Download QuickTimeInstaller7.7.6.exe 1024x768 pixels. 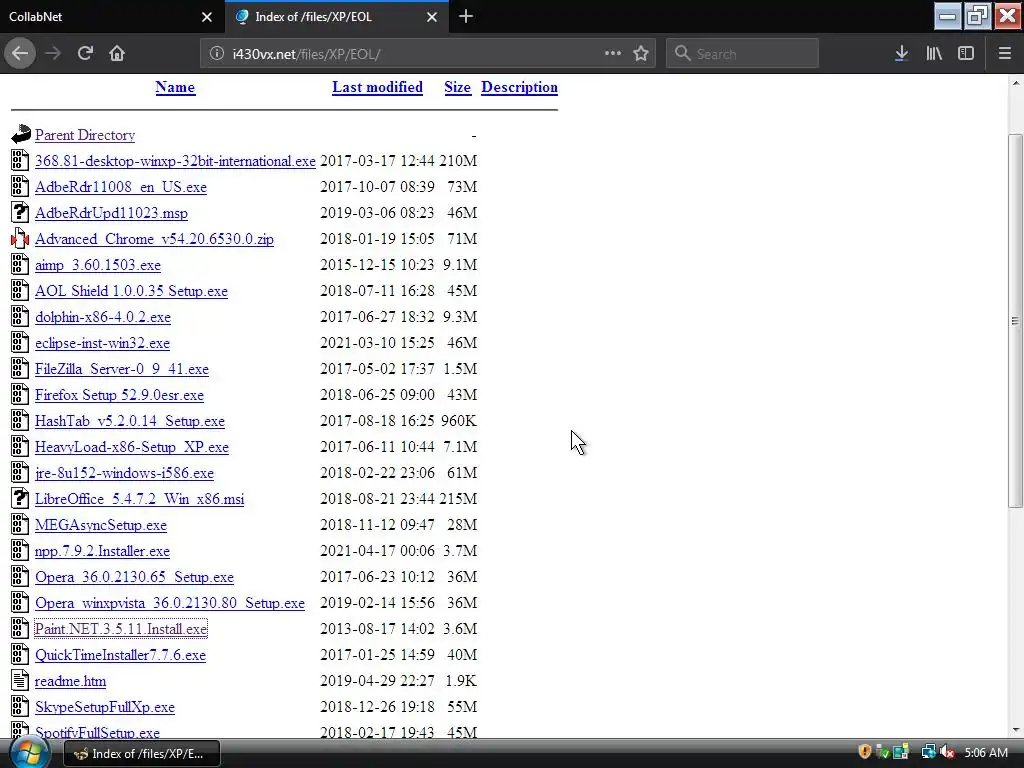(120, 655)
